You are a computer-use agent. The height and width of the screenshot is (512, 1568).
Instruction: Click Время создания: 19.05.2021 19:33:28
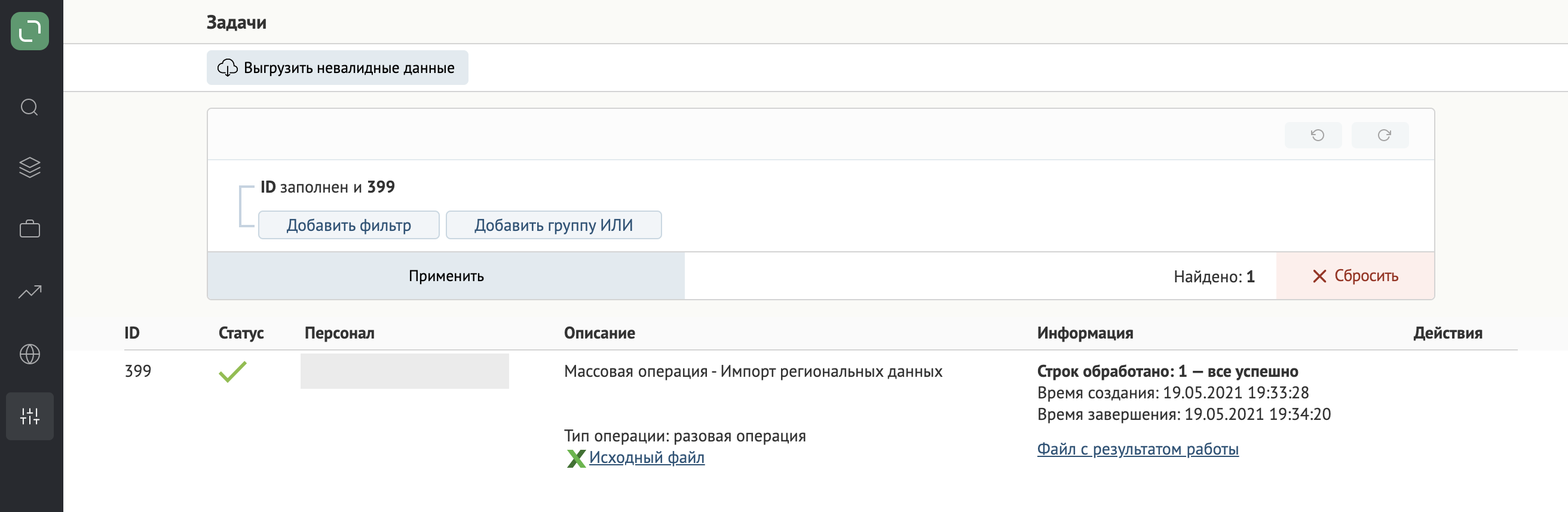pyautogui.click(x=1173, y=392)
